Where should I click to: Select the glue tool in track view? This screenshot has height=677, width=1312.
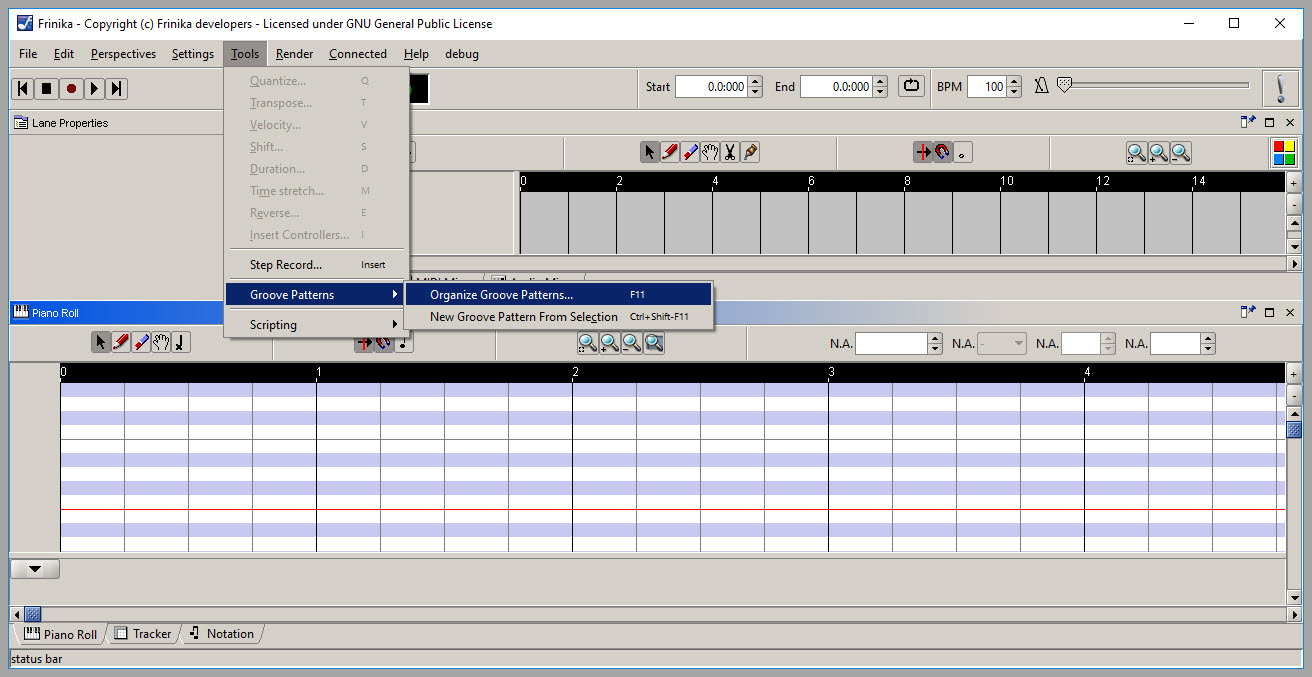(x=750, y=152)
